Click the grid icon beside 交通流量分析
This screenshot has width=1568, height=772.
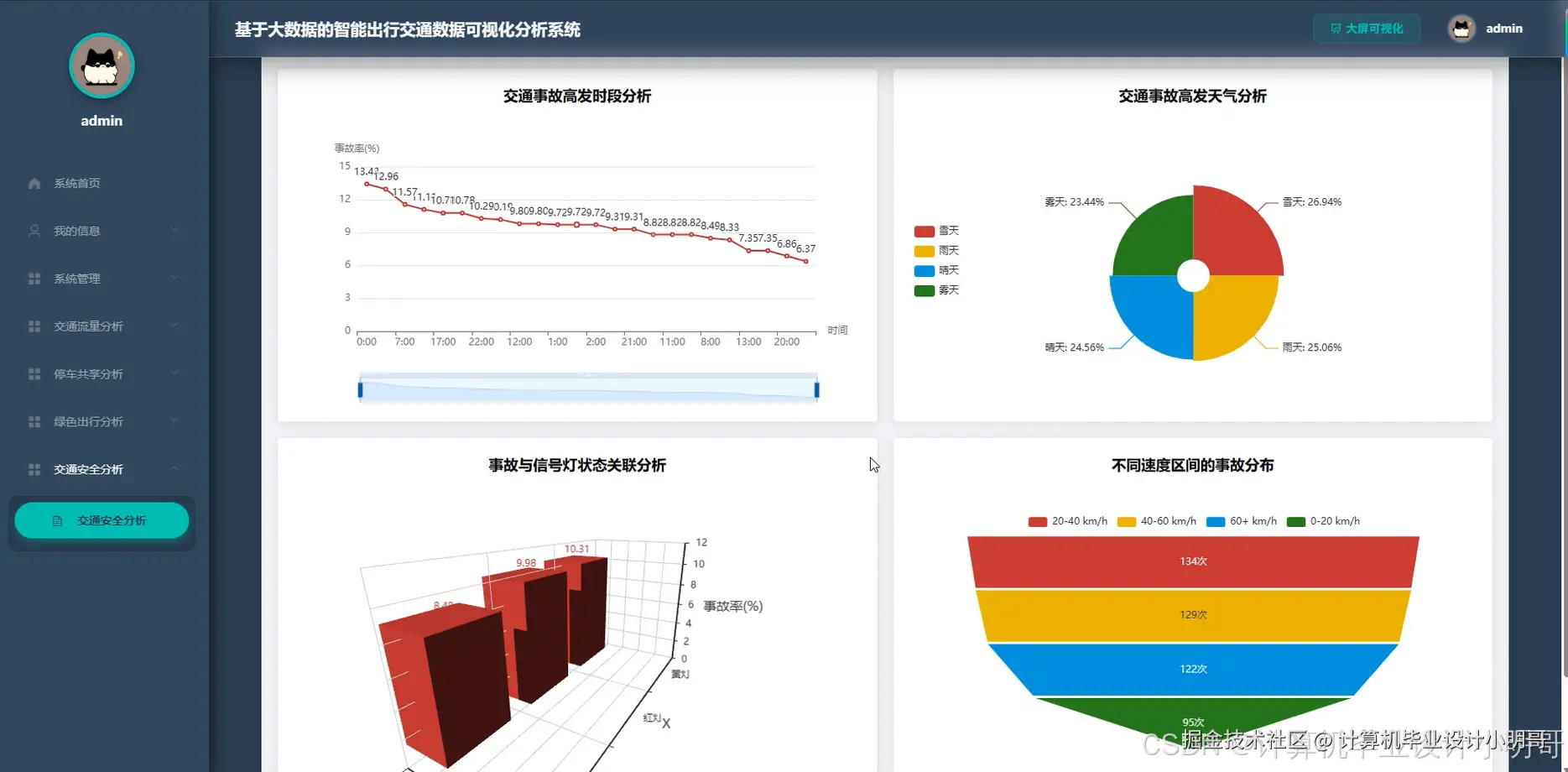34,326
